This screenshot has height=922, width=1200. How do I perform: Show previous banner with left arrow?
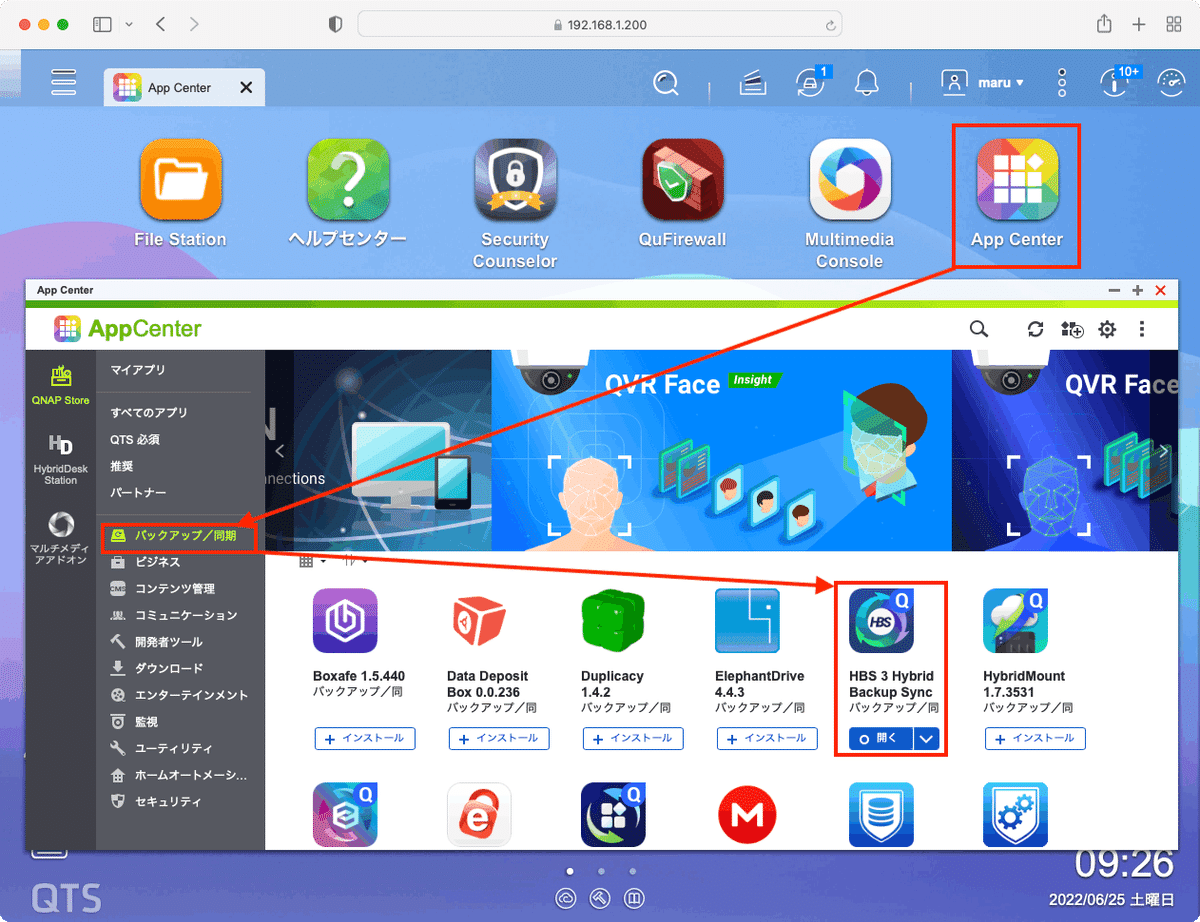point(280,451)
